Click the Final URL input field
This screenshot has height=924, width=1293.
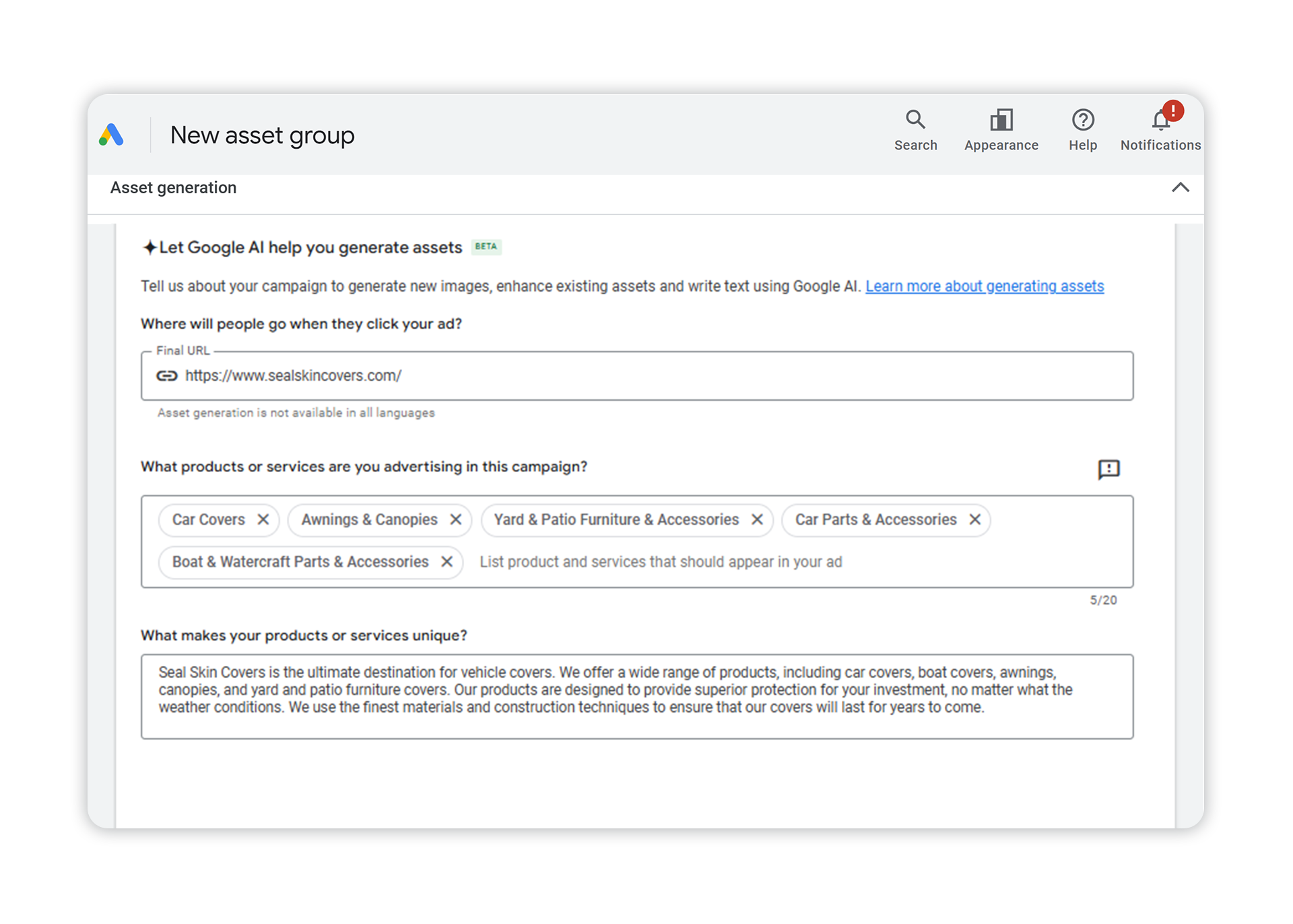tap(471, 376)
